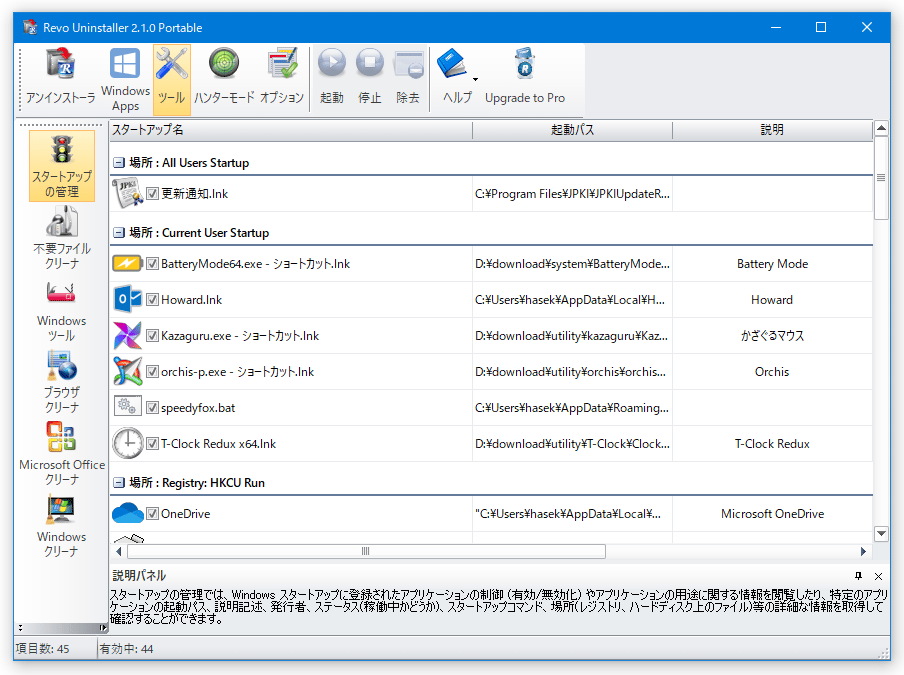The image size is (904, 675).
Task: Select the ツール toolbar button
Action: pos(171,80)
